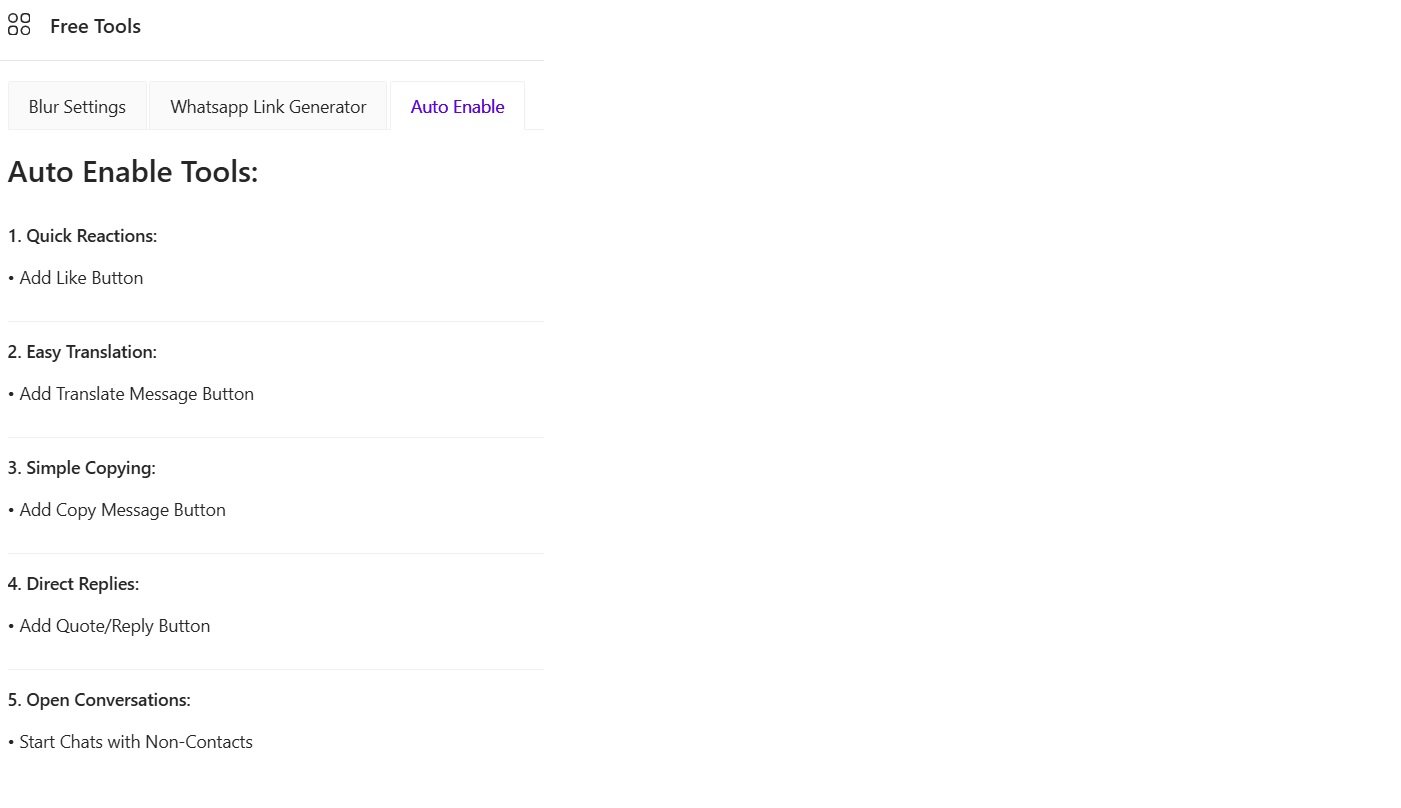This screenshot has width=1401, height=808.
Task: Open the Whatsapp Link Generator tab
Action: pos(268,106)
